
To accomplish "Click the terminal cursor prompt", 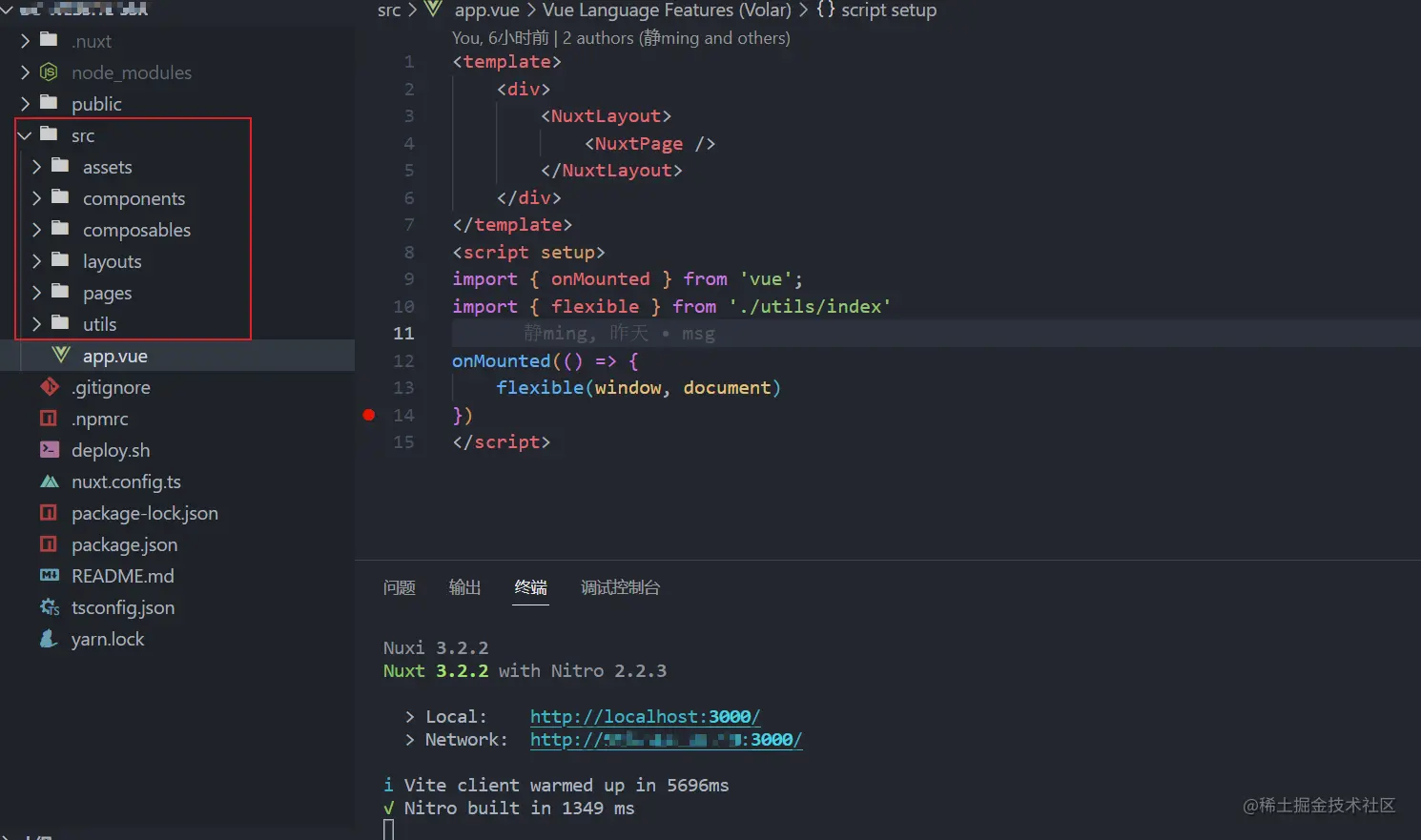I will (x=389, y=830).
